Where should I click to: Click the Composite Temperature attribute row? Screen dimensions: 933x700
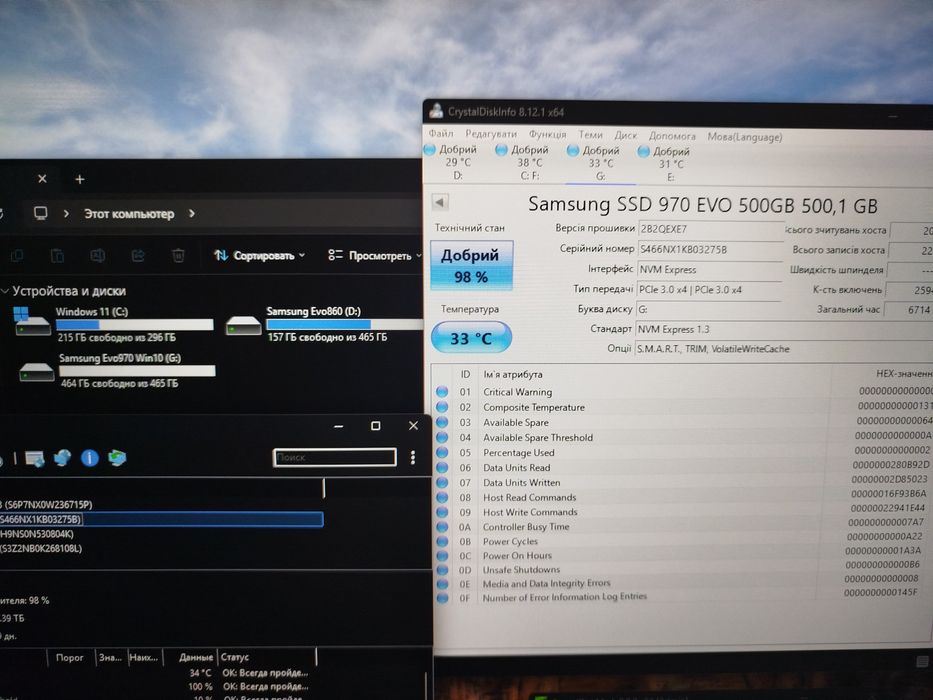coord(682,407)
